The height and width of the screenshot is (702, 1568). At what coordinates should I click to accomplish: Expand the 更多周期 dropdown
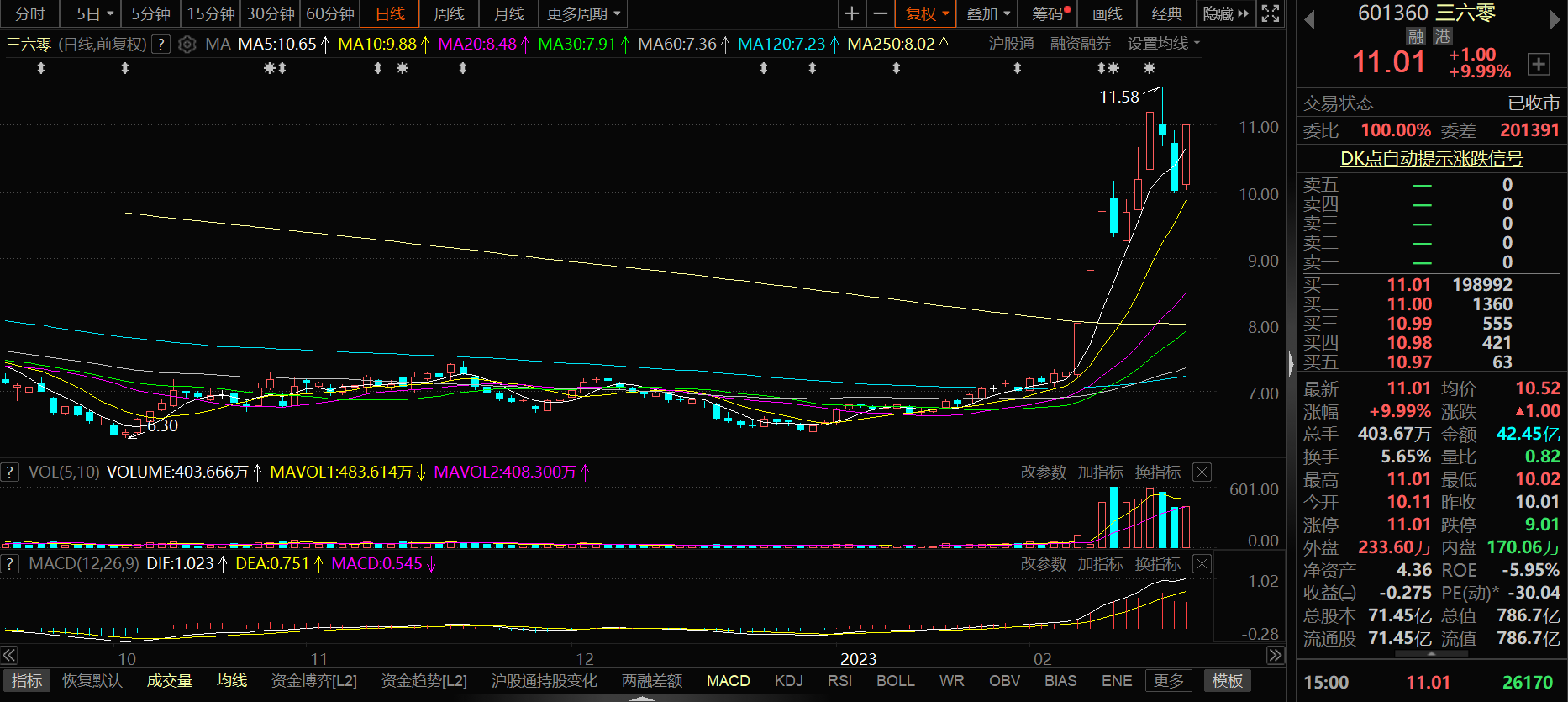coord(583,13)
